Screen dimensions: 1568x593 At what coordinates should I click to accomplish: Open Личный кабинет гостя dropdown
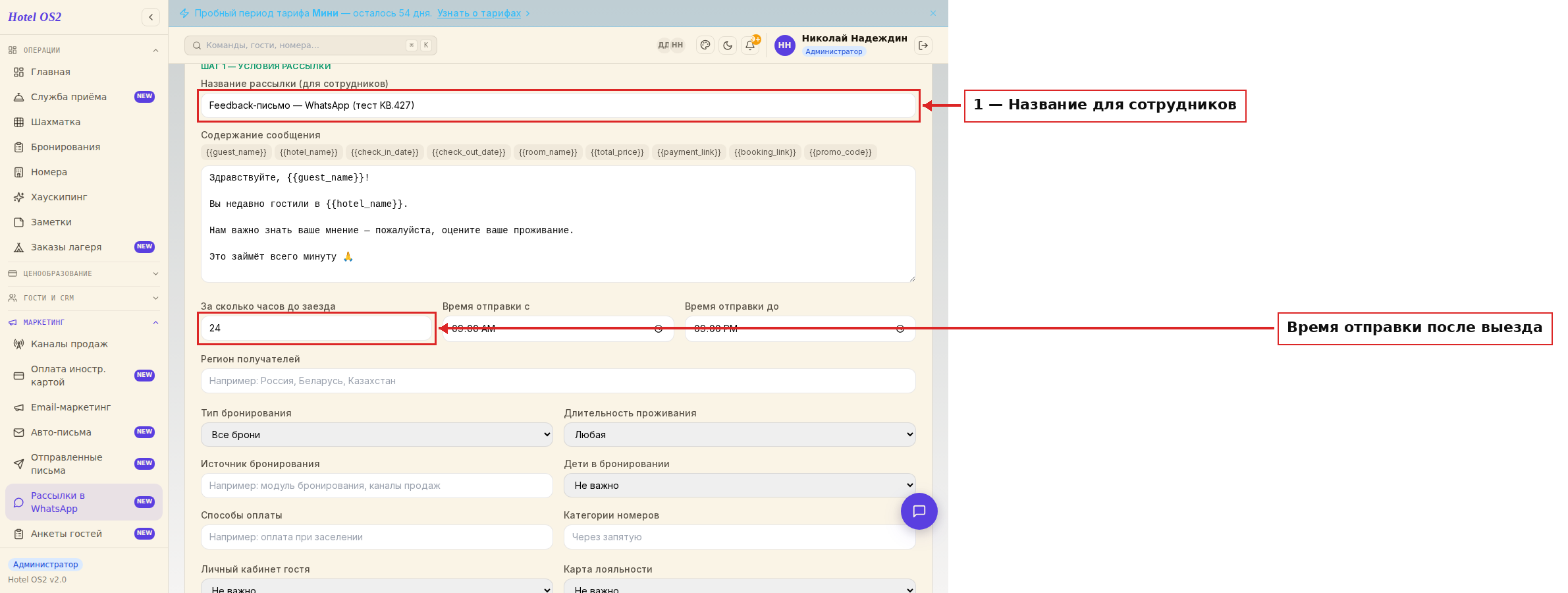coord(377,586)
